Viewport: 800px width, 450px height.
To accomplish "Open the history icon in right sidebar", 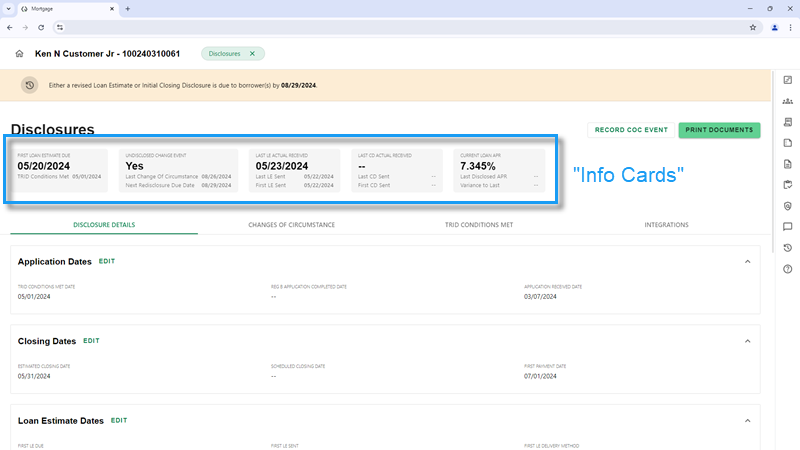I will pyautogui.click(x=788, y=247).
